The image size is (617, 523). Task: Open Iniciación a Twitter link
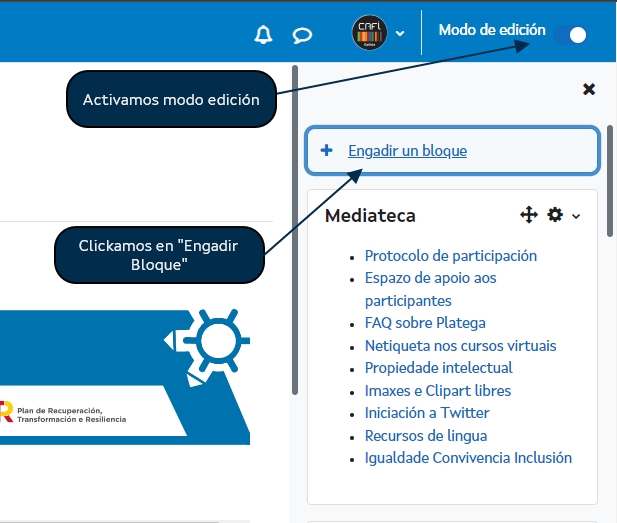(427, 413)
